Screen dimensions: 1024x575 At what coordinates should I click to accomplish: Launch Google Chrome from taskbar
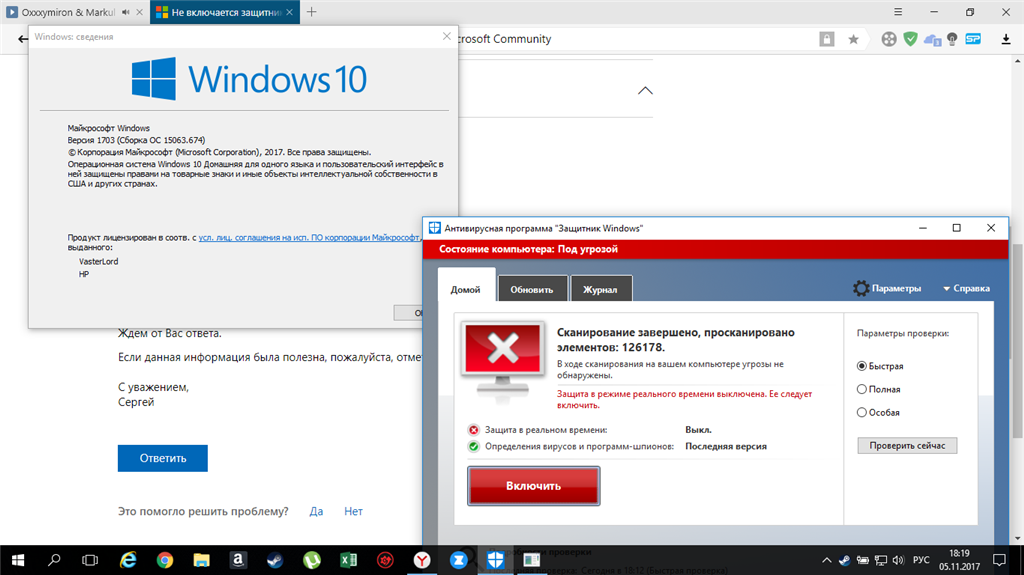click(165, 560)
